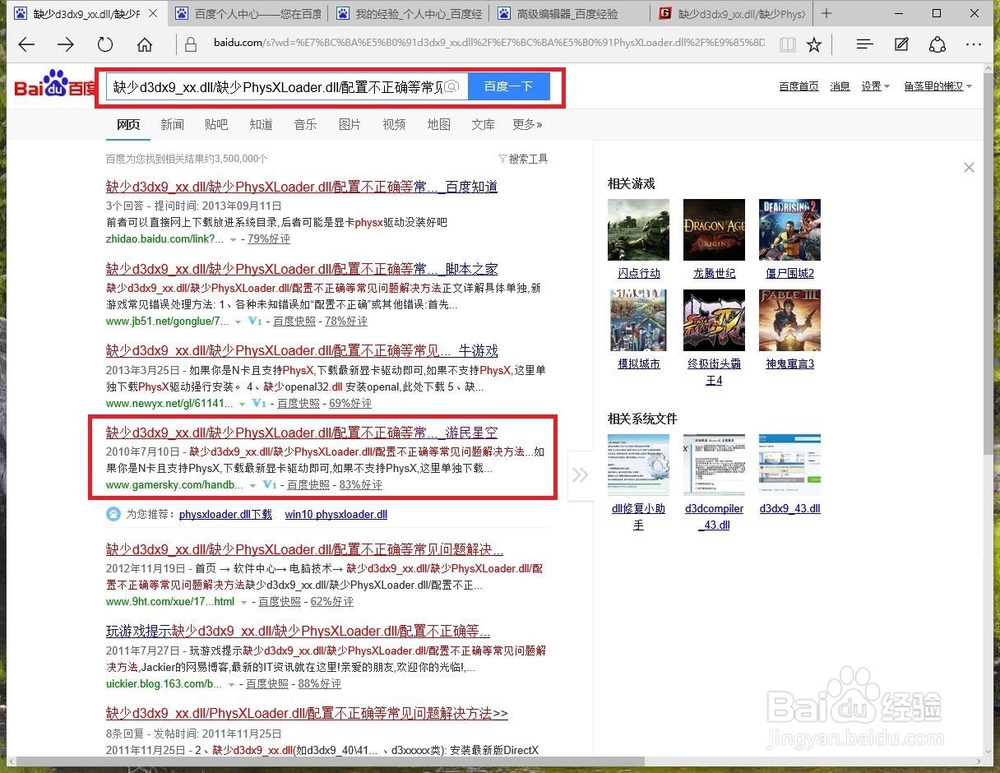This screenshot has width=1000, height=773.
Task: Go back to the previous page
Action: click(x=26, y=45)
